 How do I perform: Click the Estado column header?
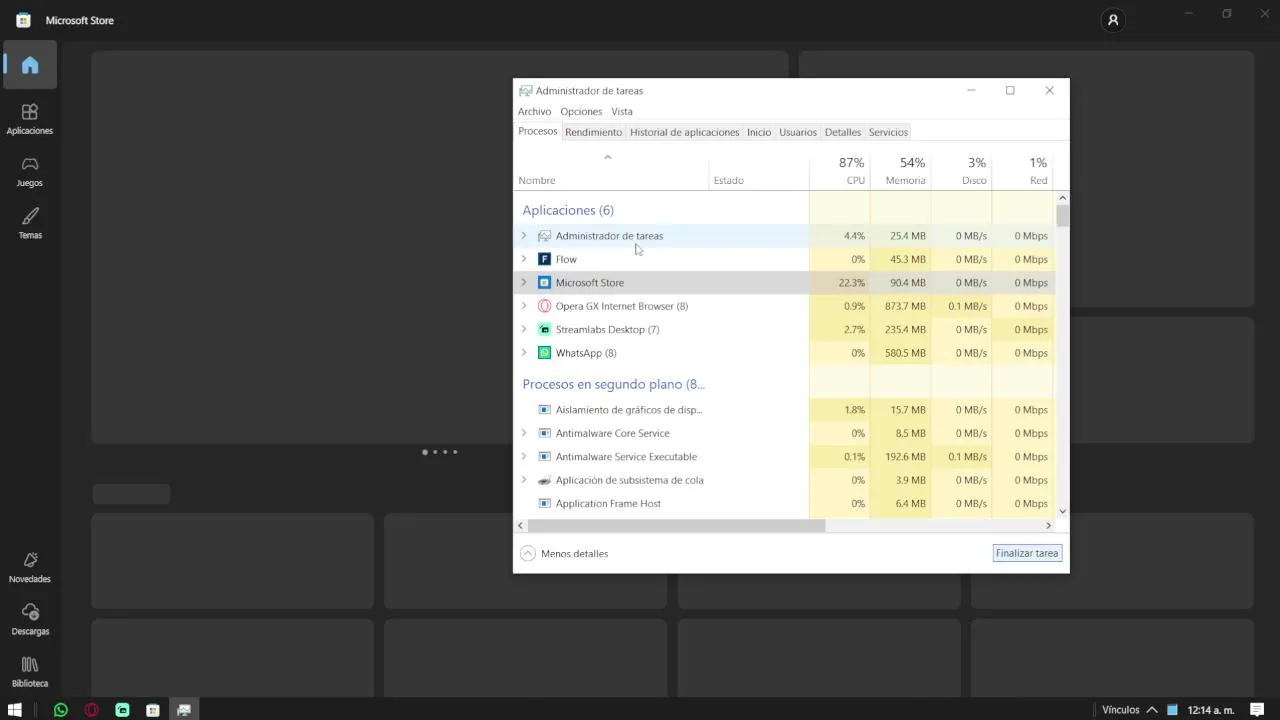click(759, 171)
